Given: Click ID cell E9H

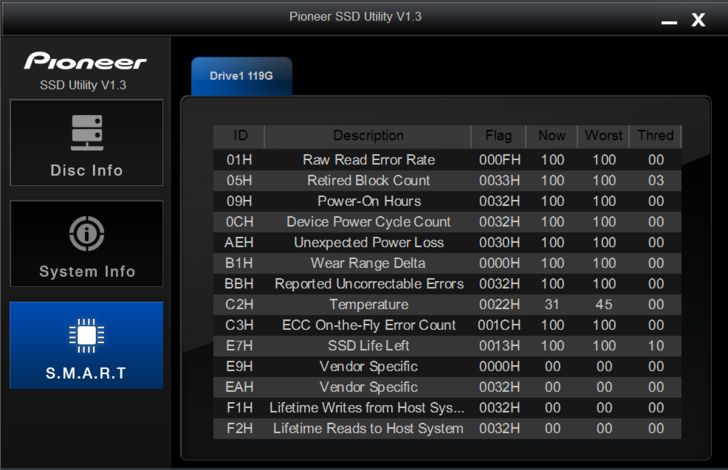Looking at the screenshot, I should (x=239, y=366).
